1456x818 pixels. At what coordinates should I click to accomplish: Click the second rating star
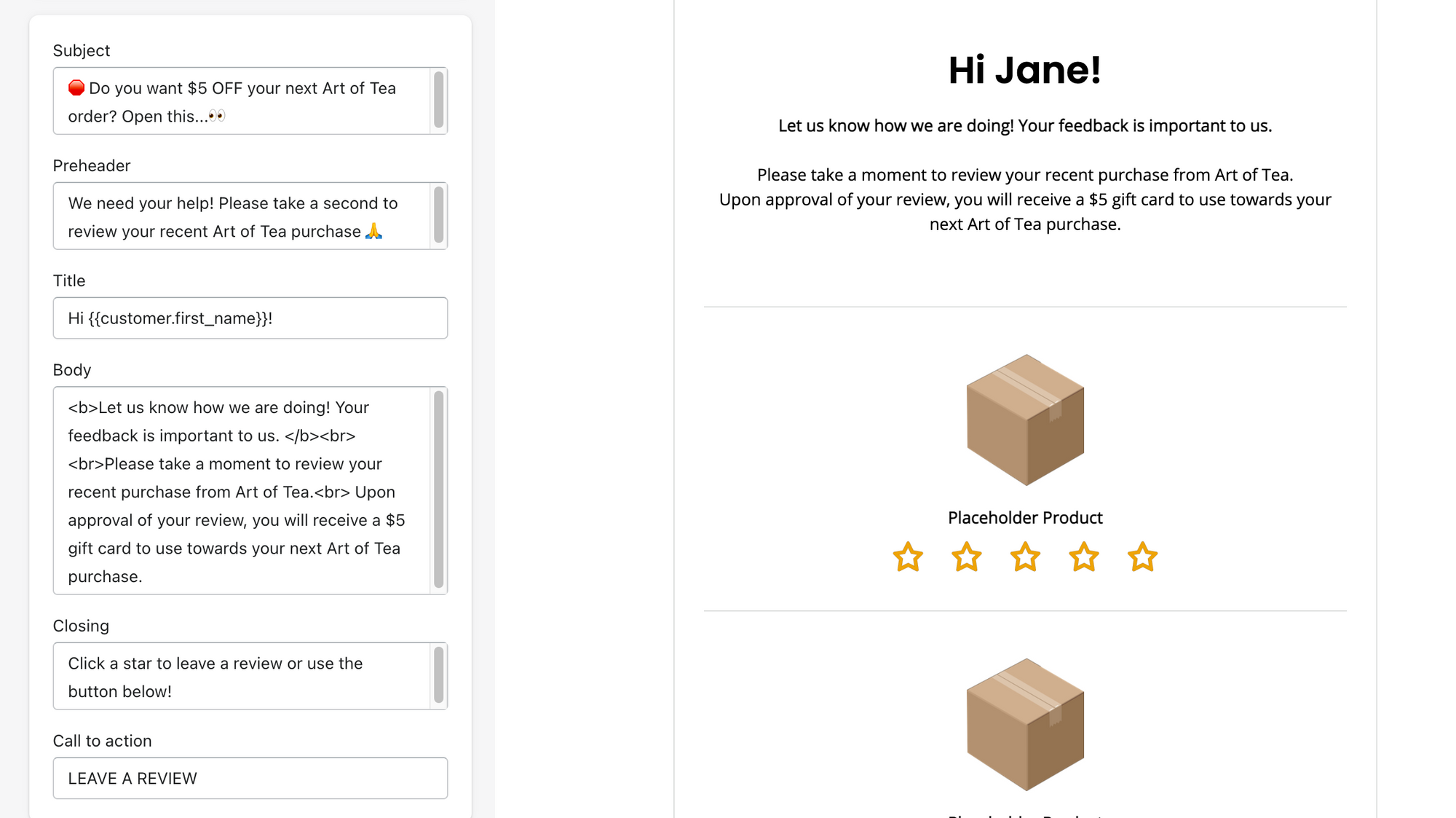coord(966,557)
